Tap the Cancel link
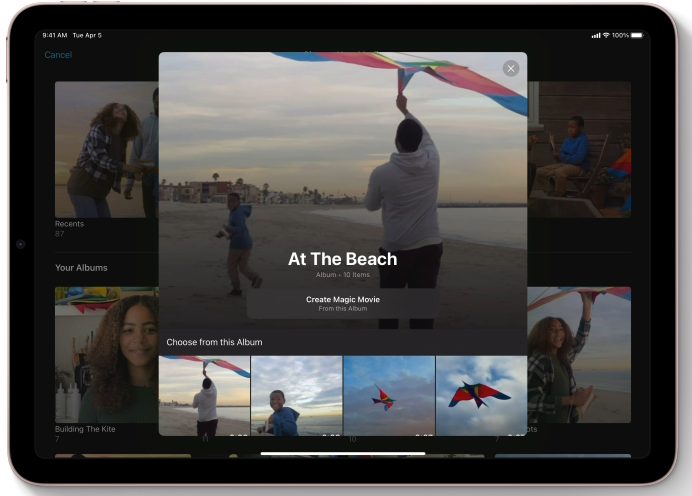This screenshot has height=496, width=692. click(58, 55)
